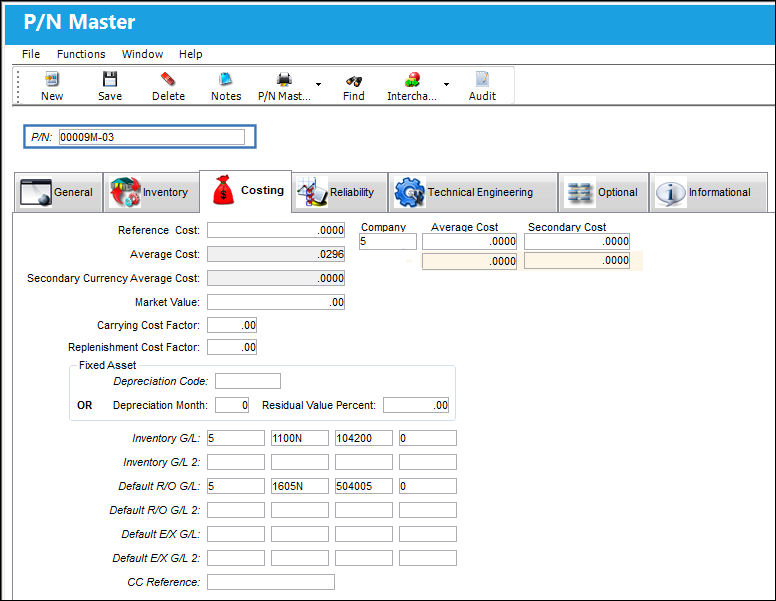Switch to the Inventory tab
Viewport: 776px width, 601px height.
[151, 193]
